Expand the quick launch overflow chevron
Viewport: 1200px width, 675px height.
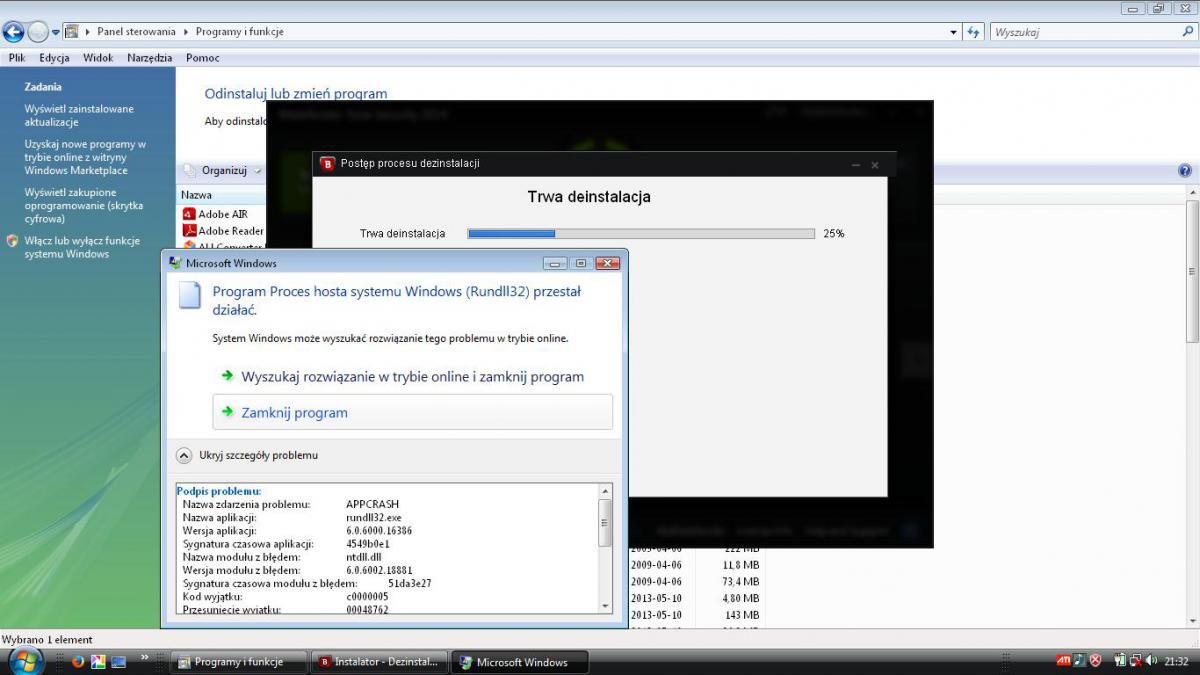(x=145, y=657)
